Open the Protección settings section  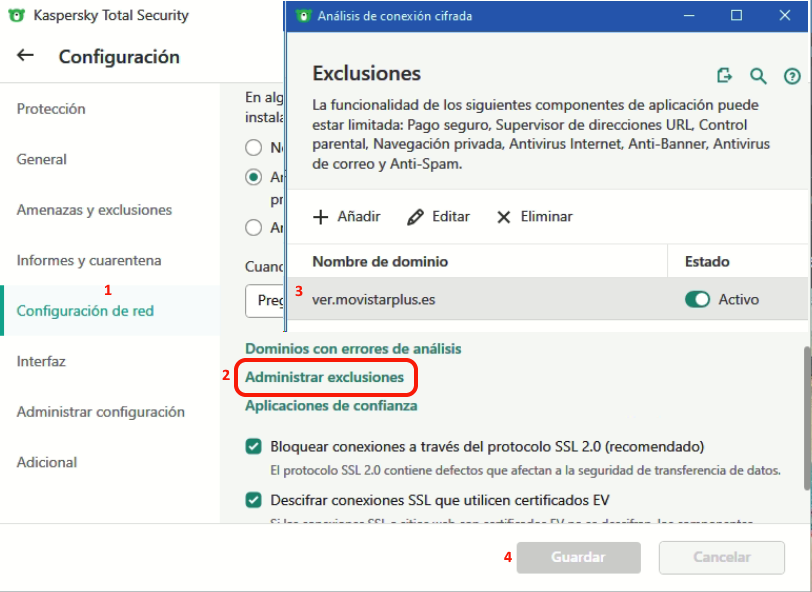click(51, 109)
